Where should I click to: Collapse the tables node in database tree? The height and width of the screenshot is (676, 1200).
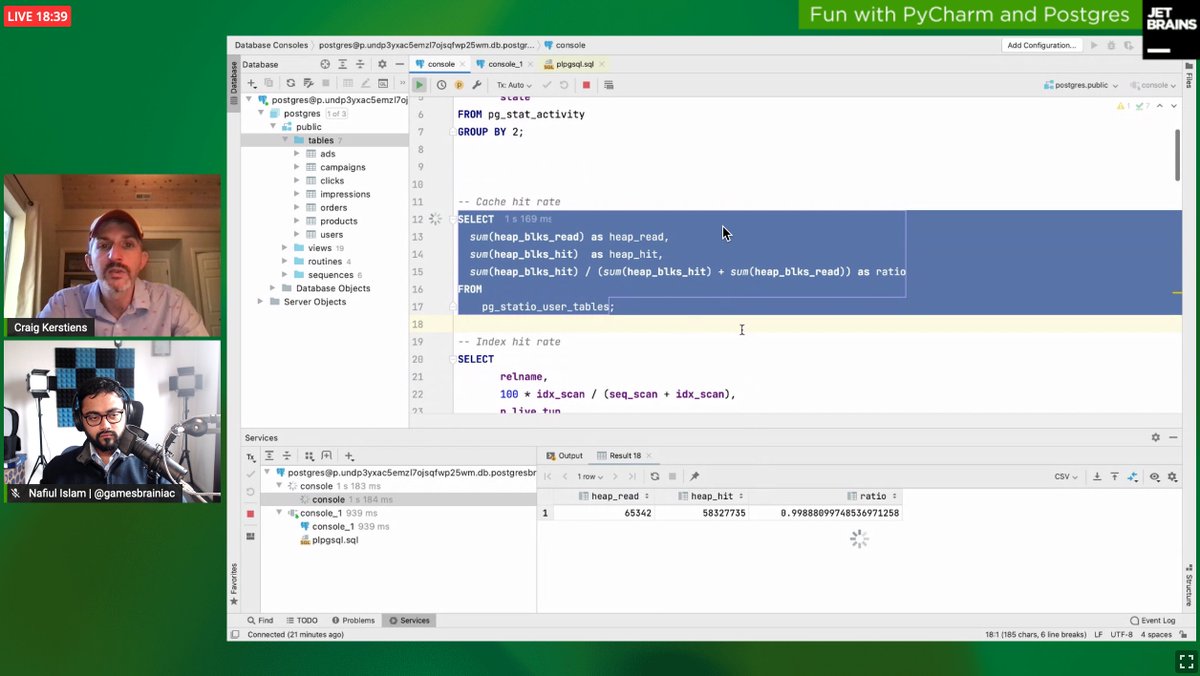click(285, 140)
